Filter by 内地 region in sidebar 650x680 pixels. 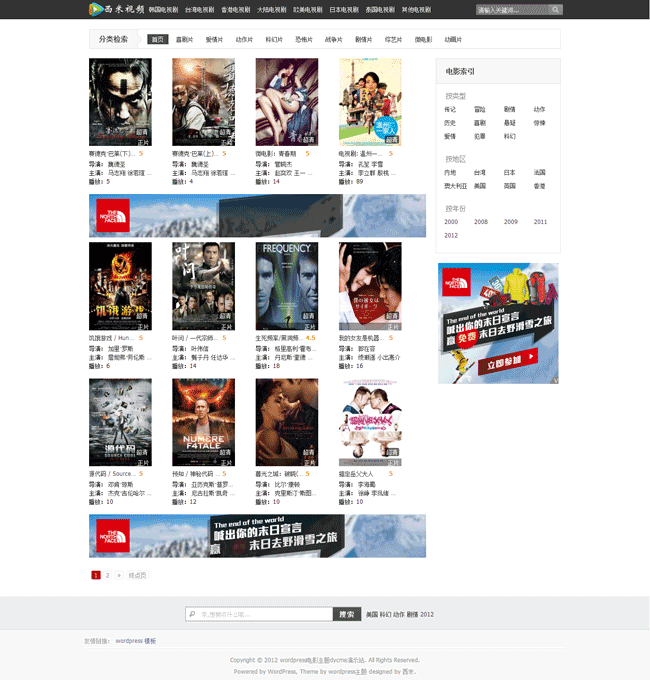tap(450, 172)
